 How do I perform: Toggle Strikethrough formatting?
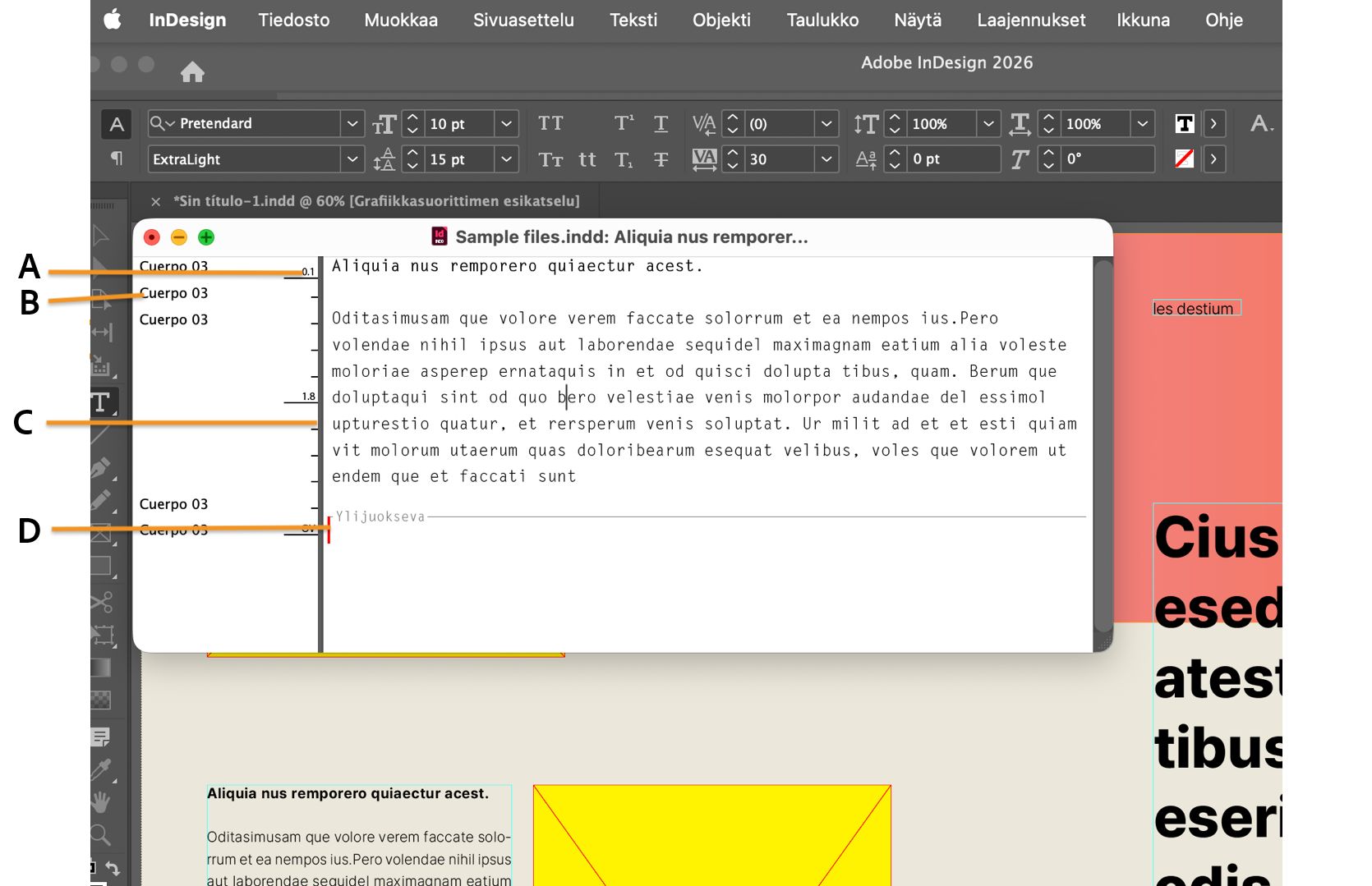661,159
